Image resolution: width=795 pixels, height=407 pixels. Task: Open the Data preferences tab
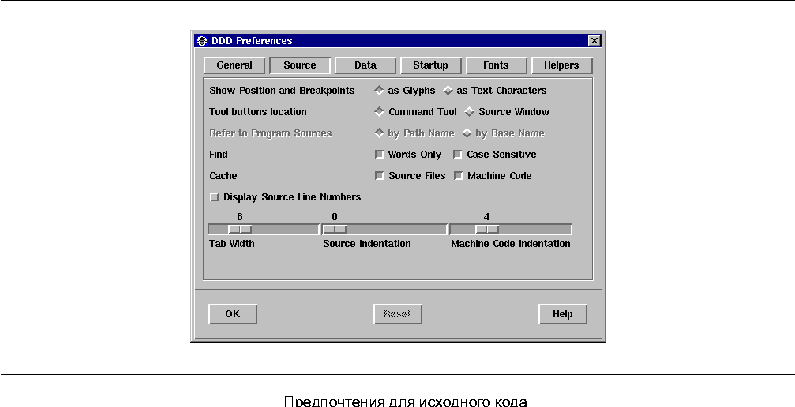pos(364,66)
